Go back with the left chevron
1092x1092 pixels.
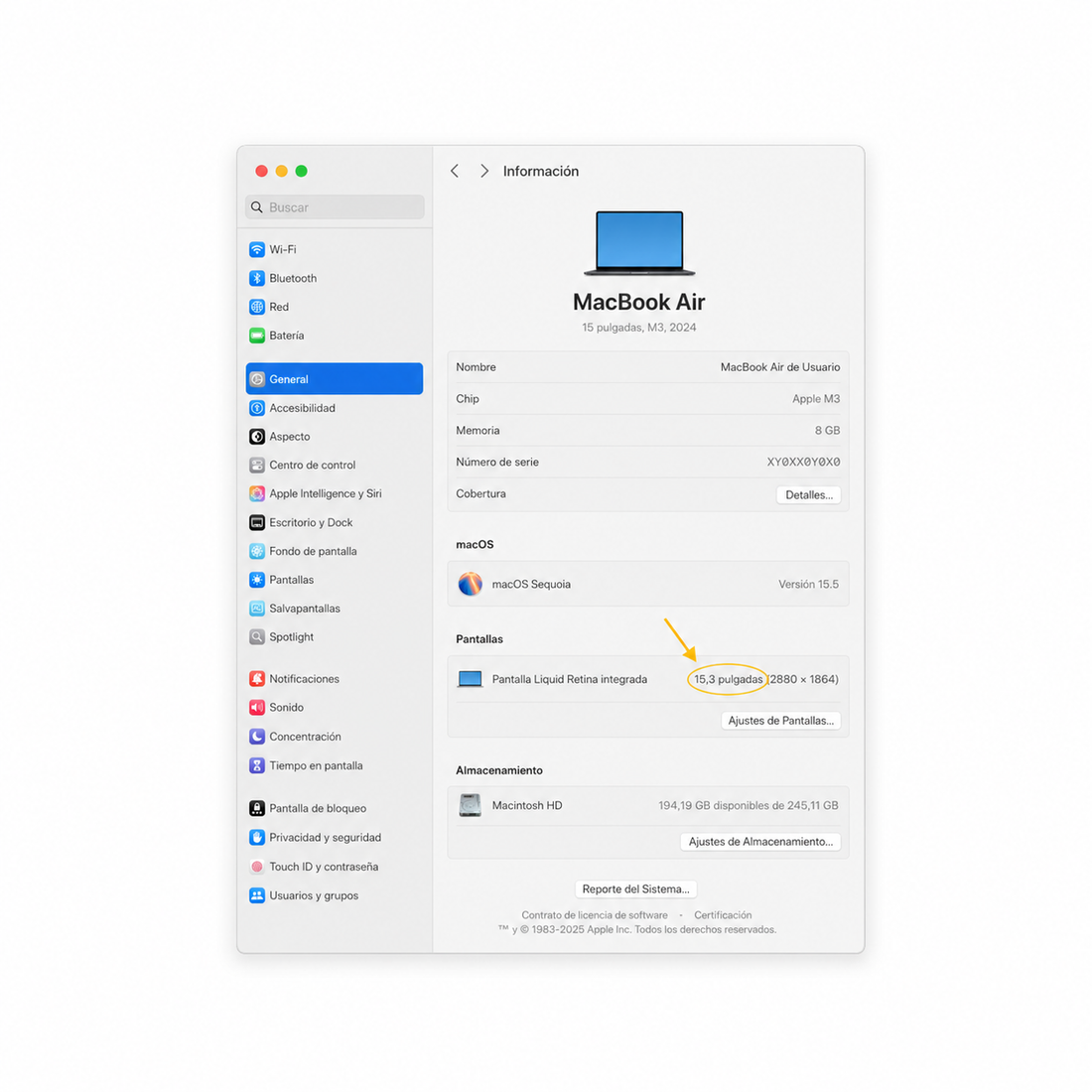pos(455,172)
